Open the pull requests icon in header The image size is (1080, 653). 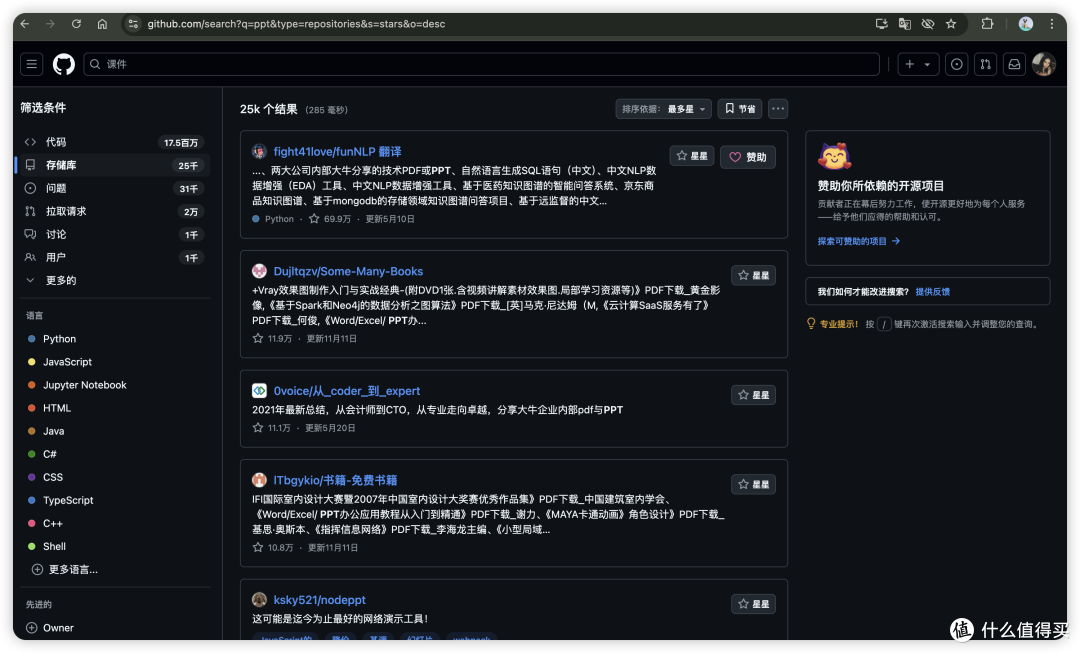point(985,64)
